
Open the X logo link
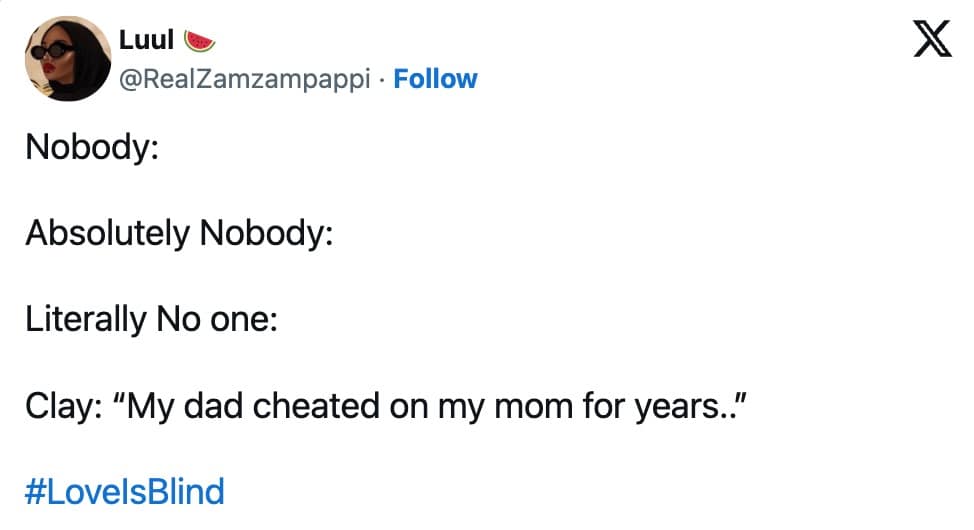(933, 44)
